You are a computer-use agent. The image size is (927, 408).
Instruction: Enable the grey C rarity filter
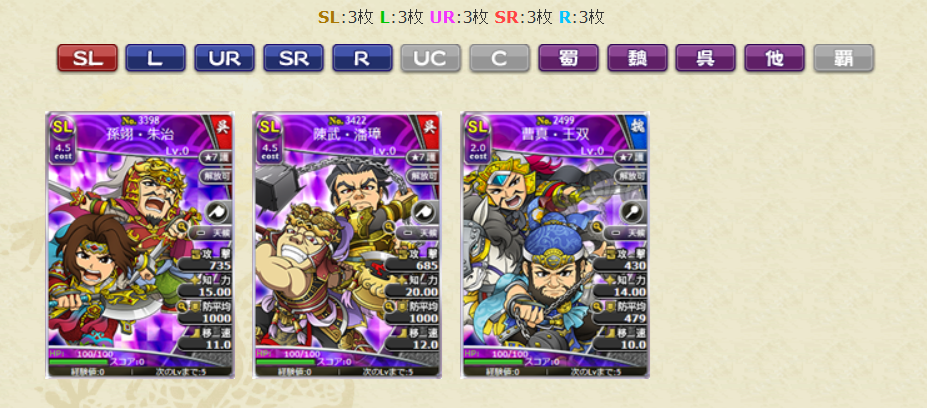click(500, 58)
